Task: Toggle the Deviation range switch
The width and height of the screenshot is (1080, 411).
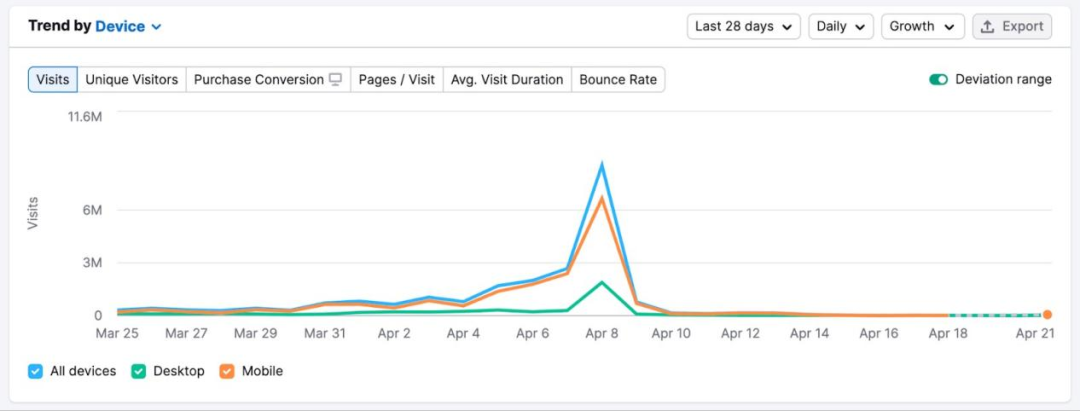Action: point(938,80)
